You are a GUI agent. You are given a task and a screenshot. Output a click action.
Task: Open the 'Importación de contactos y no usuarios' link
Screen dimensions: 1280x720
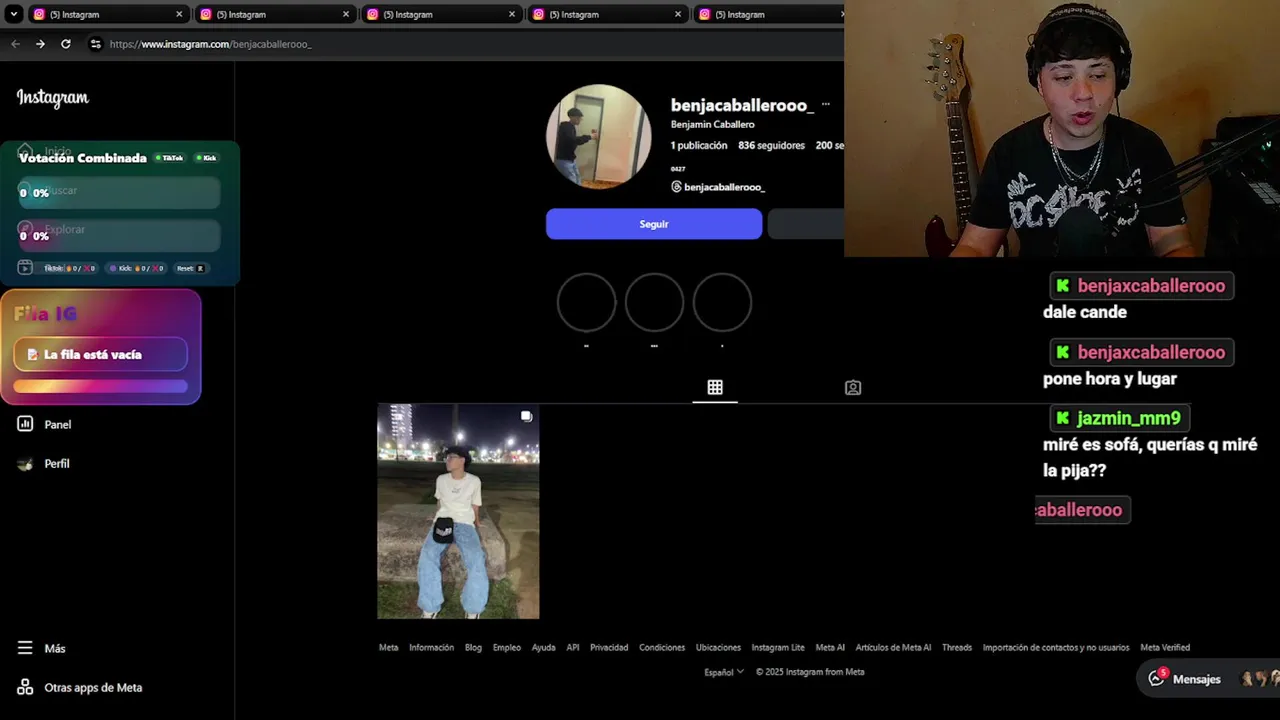[1056, 648]
